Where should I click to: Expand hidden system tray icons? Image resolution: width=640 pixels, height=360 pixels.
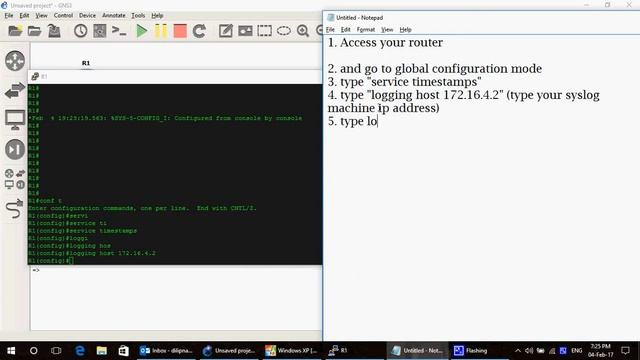click(x=518, y=351)
